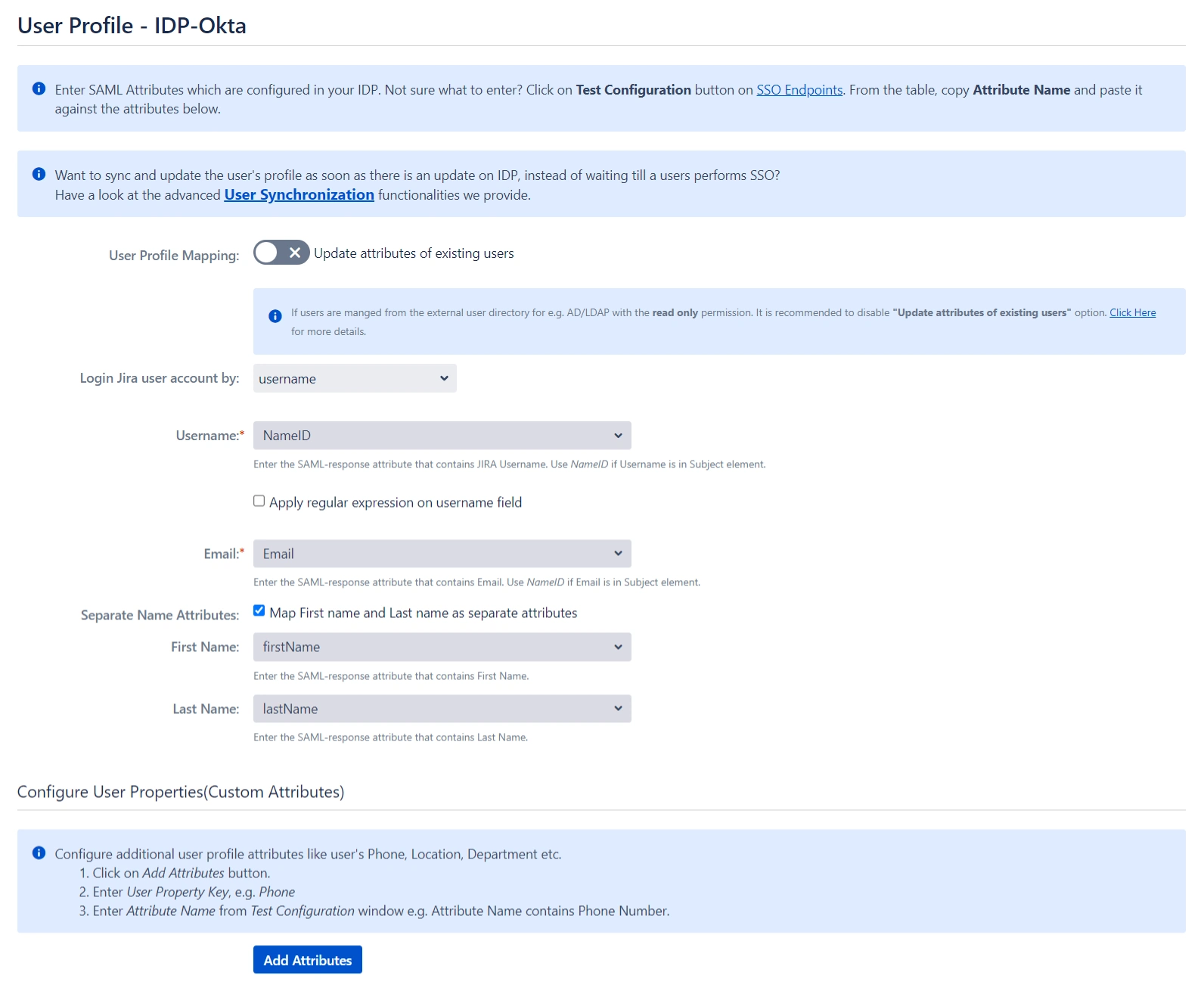Open the Email attribute dropdown
This screenshot has width=1204, height=987.
442,554
